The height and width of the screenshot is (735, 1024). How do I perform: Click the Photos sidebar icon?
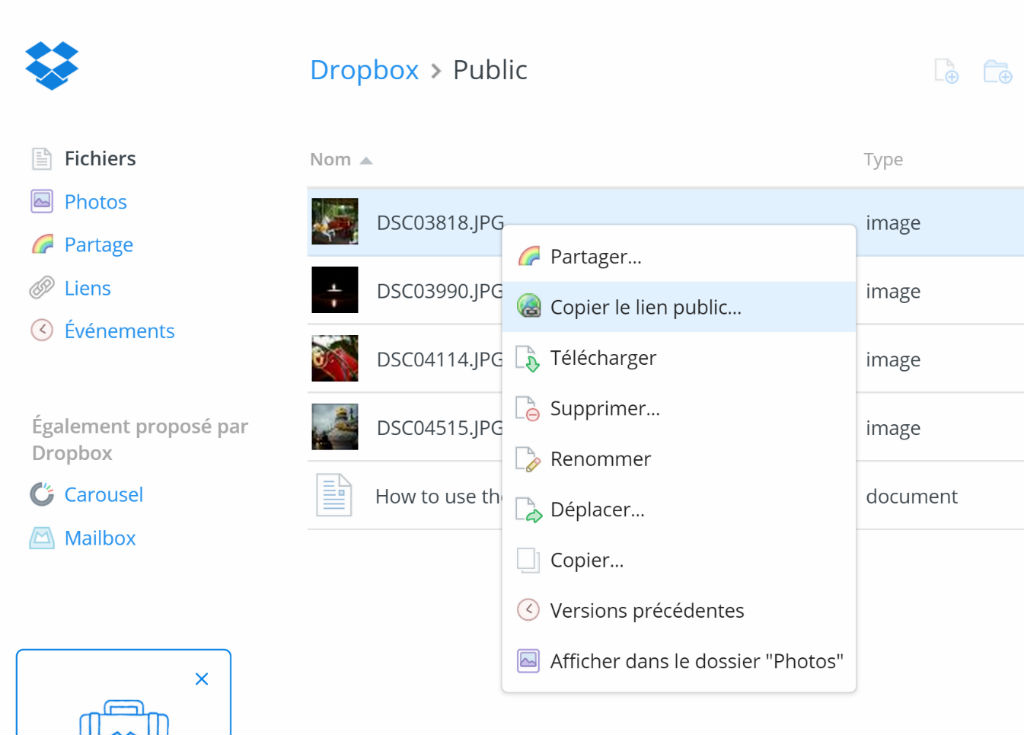coord(42,201)
